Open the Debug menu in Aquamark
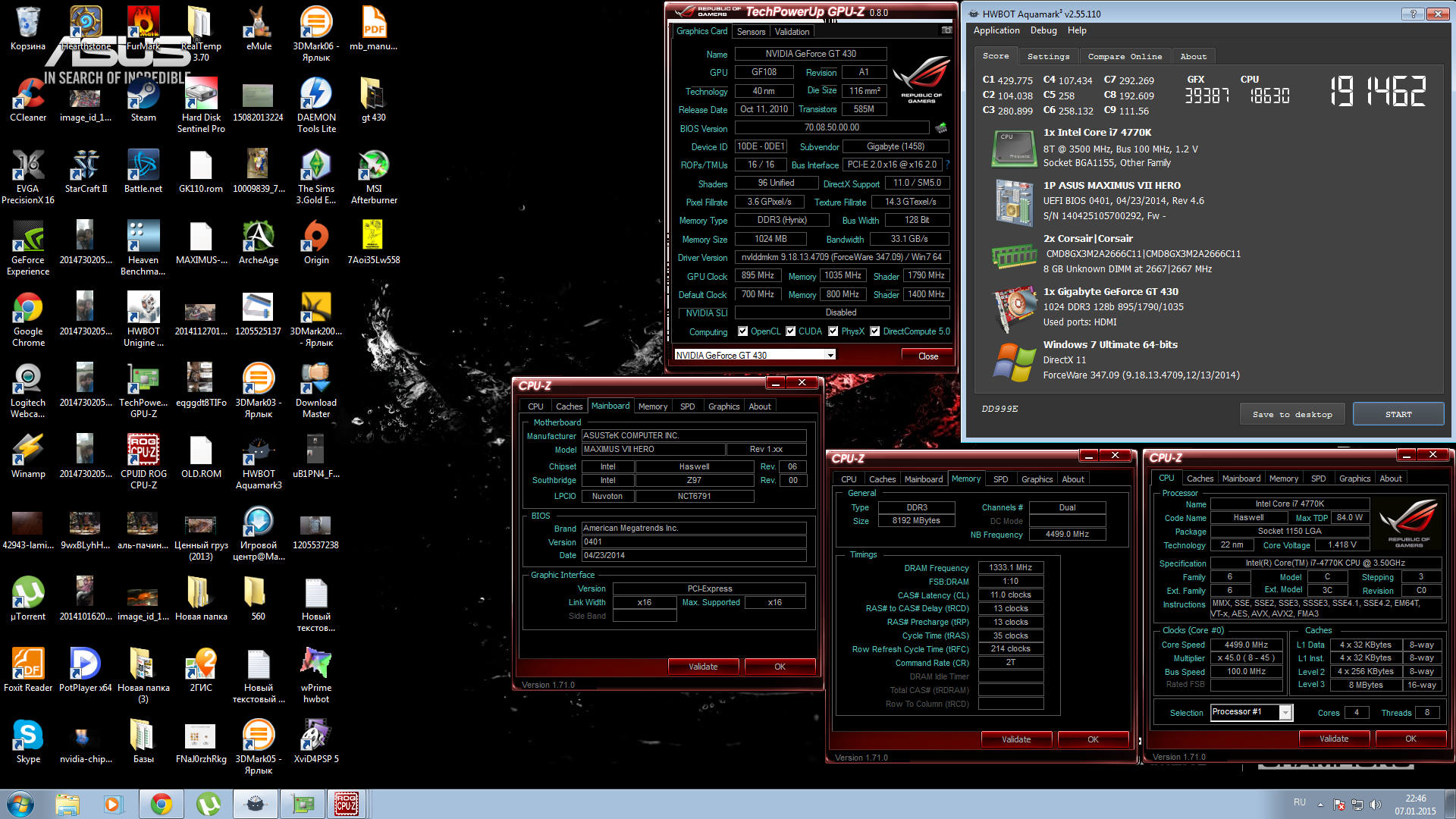Screen dimensions: 1456x819 pos(1043,30)
